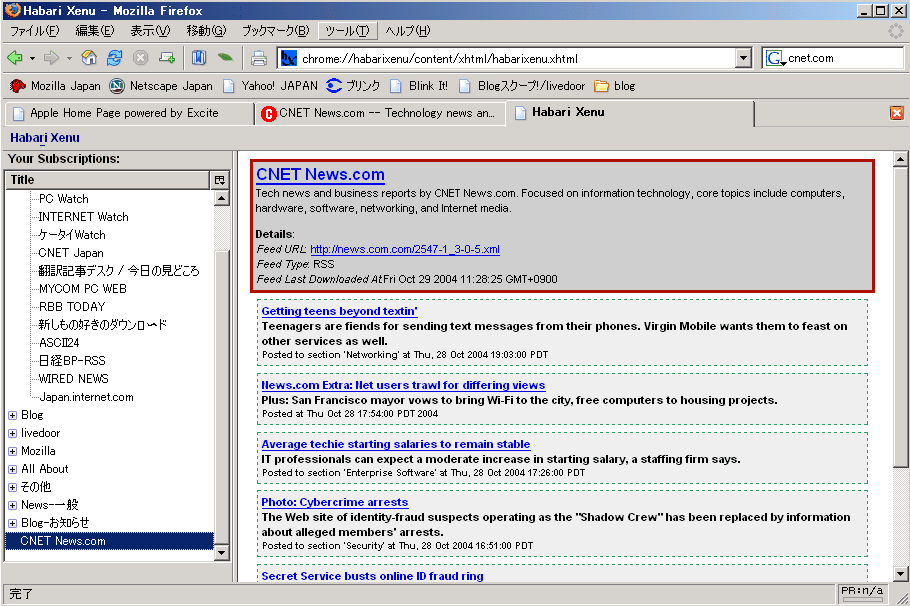
Task: Click the PR:n/a status bar panel
Action: click(862, 591)
